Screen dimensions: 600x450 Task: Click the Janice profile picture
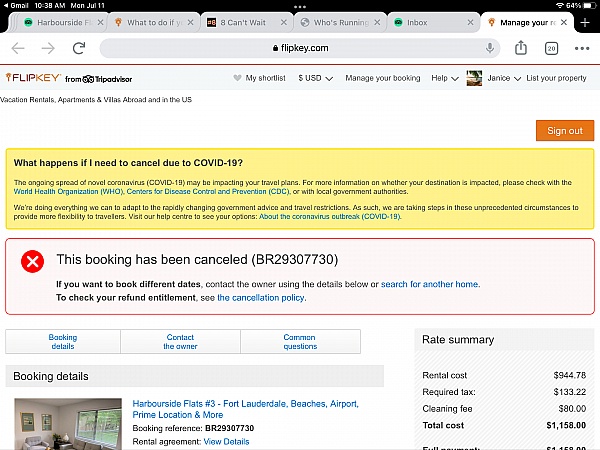(x=474, y=78)
